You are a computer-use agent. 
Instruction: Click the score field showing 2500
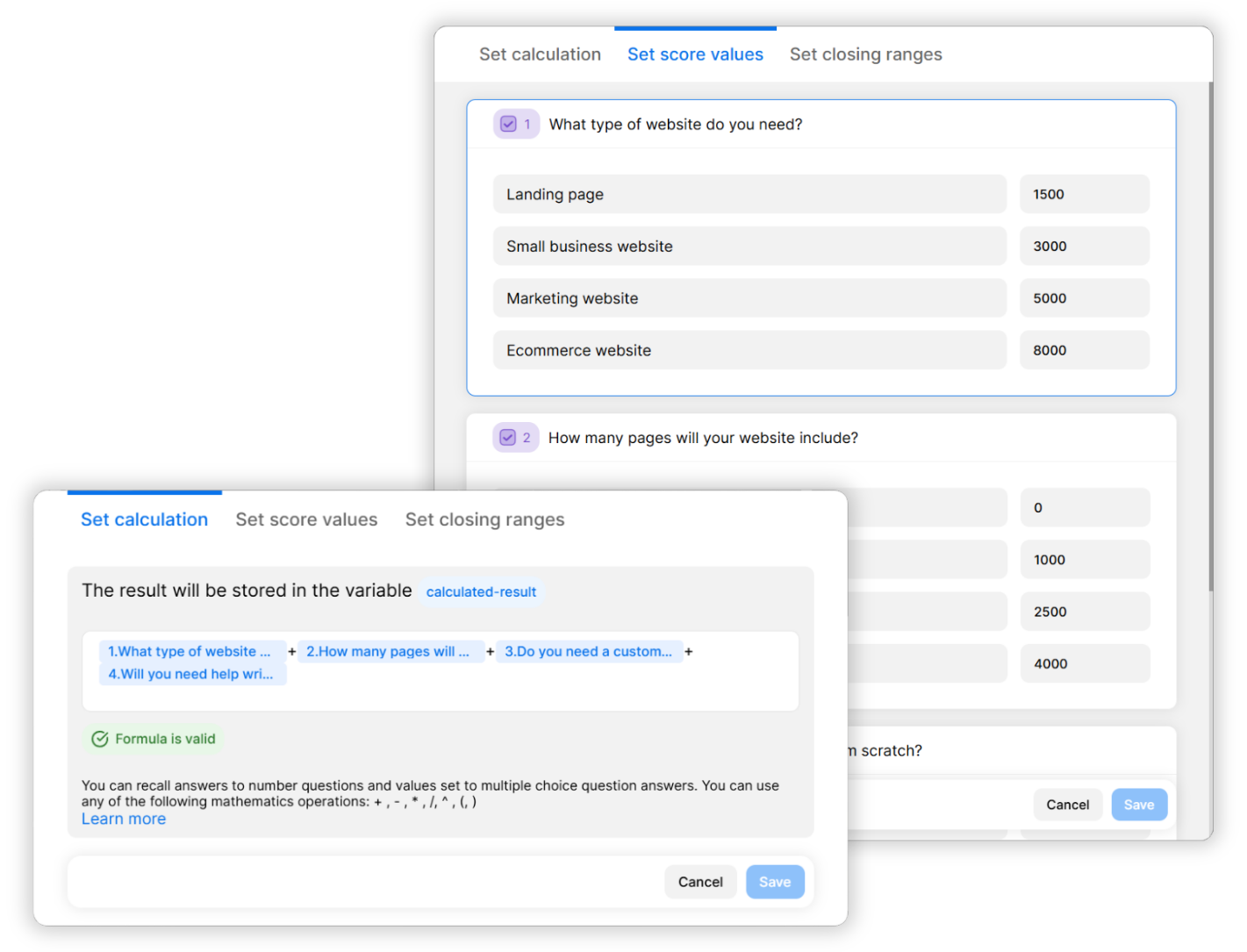1085,612
